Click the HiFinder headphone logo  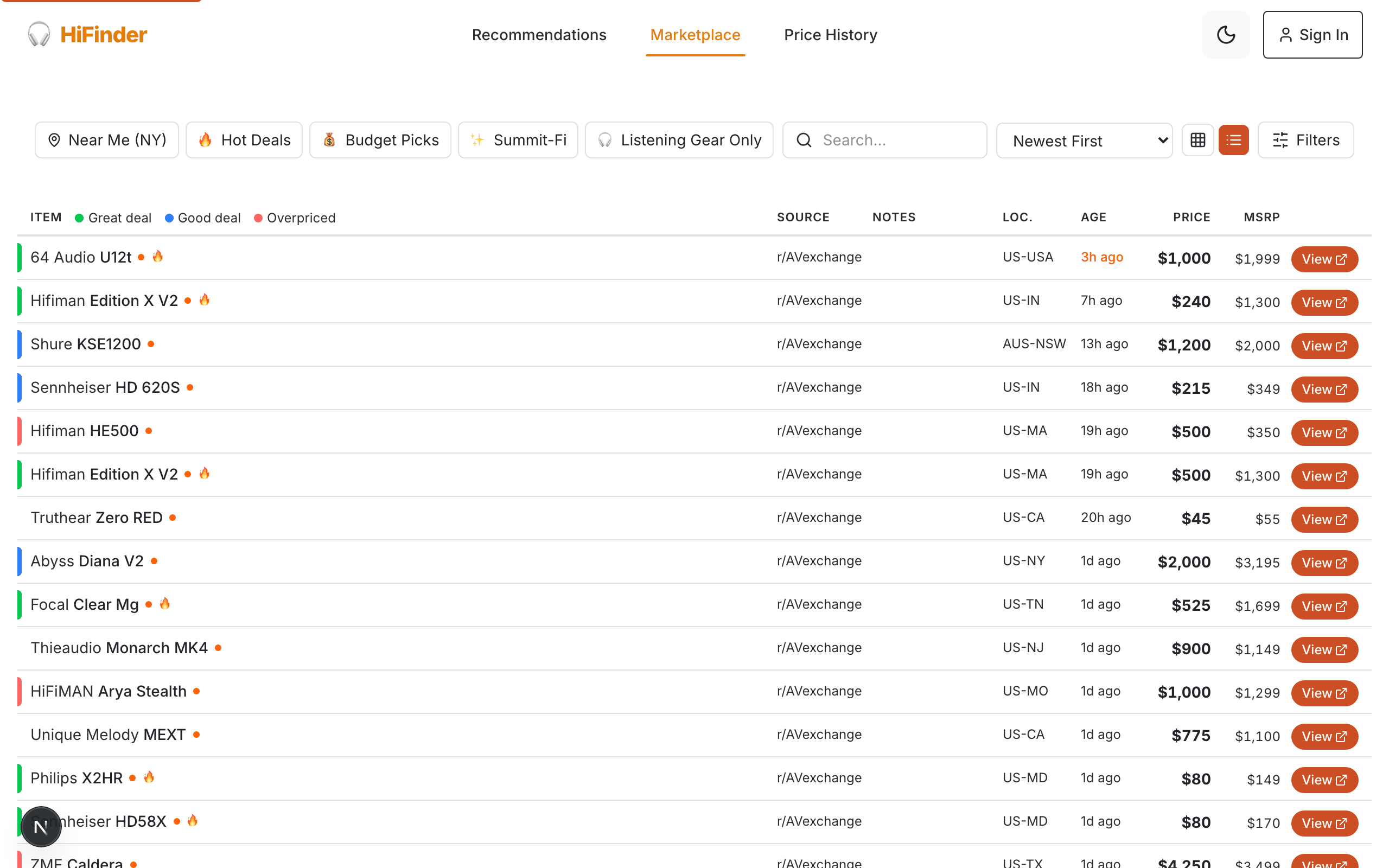(39, 34)
